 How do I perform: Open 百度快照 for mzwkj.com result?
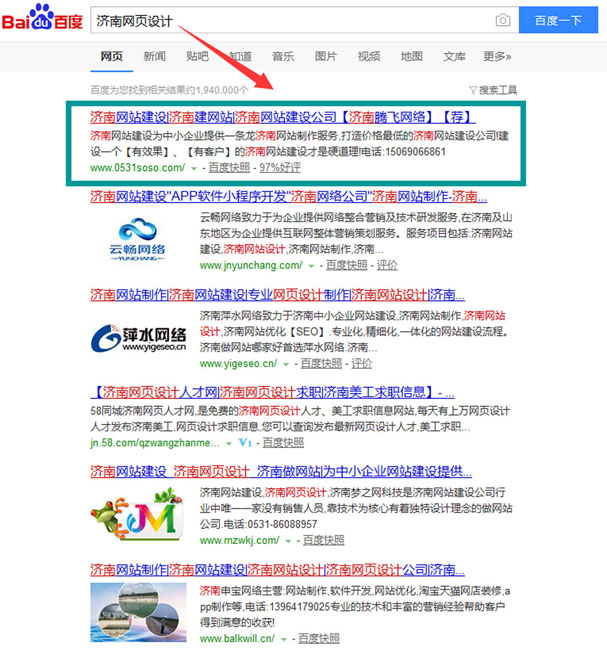(x=324, y=541)
